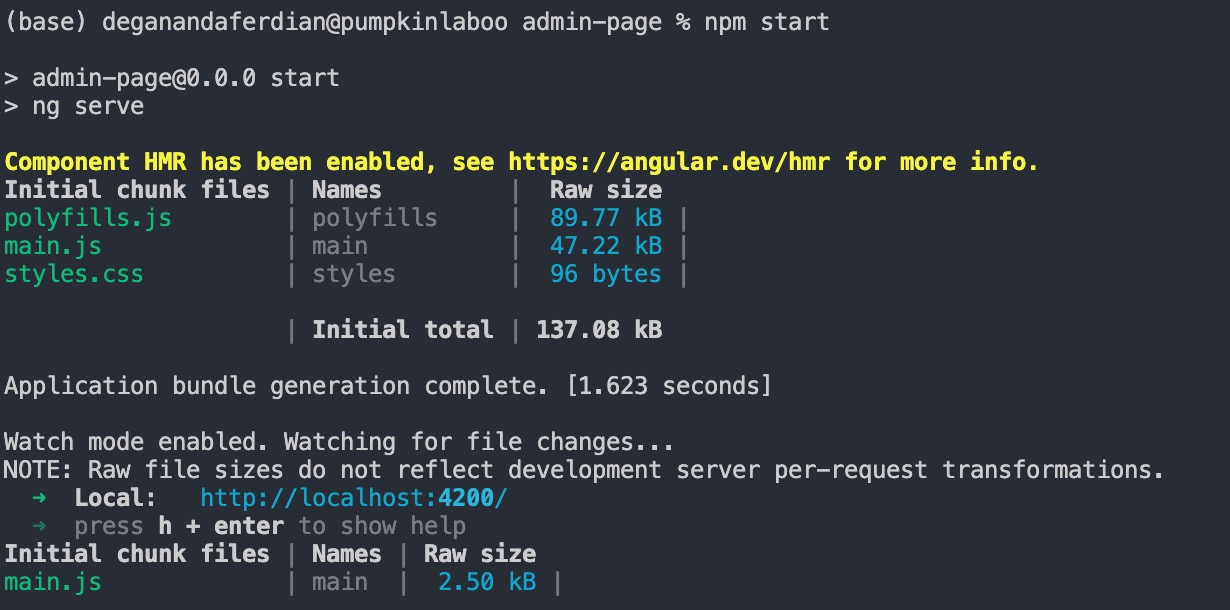Click the "Watch mode enabled" line

[x=339, y=442]
